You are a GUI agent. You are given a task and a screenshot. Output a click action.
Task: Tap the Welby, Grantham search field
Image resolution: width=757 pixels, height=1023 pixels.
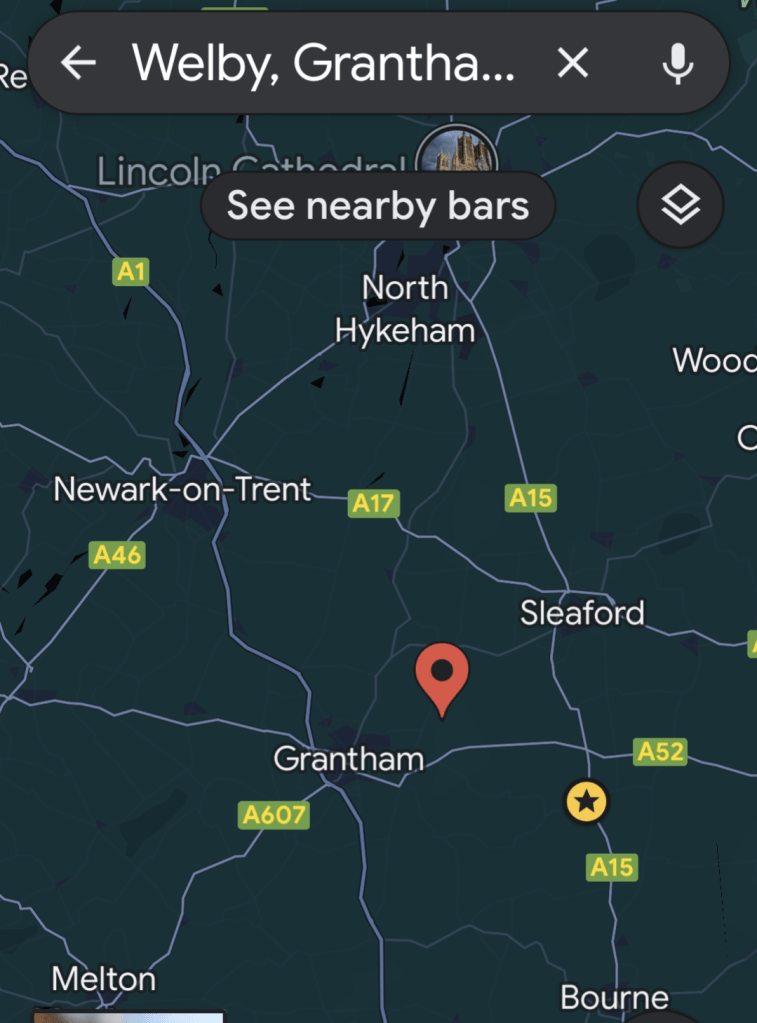[x=325, y=64]
